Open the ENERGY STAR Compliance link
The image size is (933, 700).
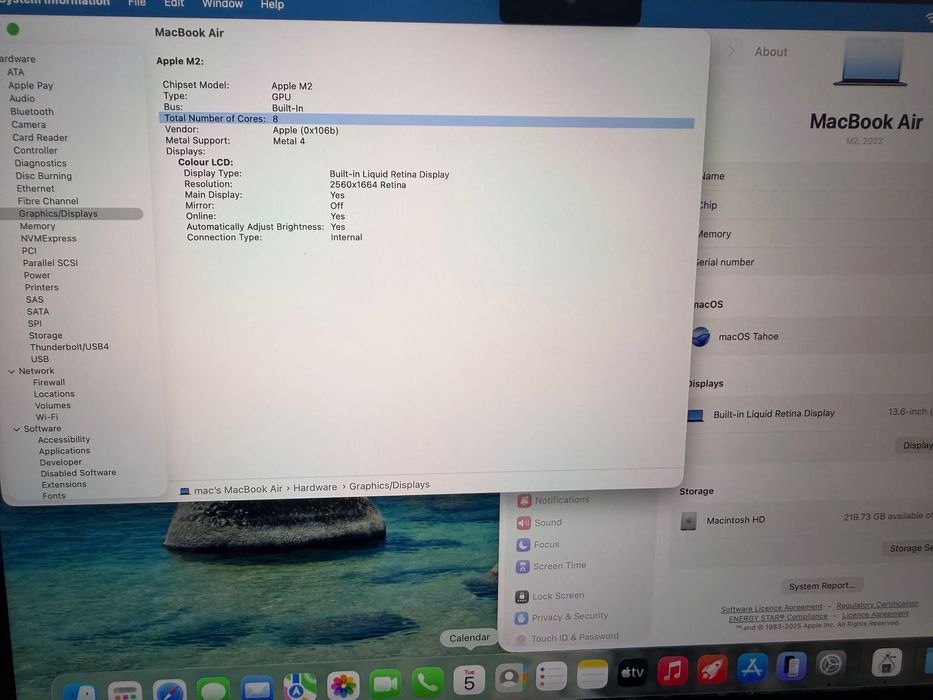pyautogui.click(x=778, y=617)
